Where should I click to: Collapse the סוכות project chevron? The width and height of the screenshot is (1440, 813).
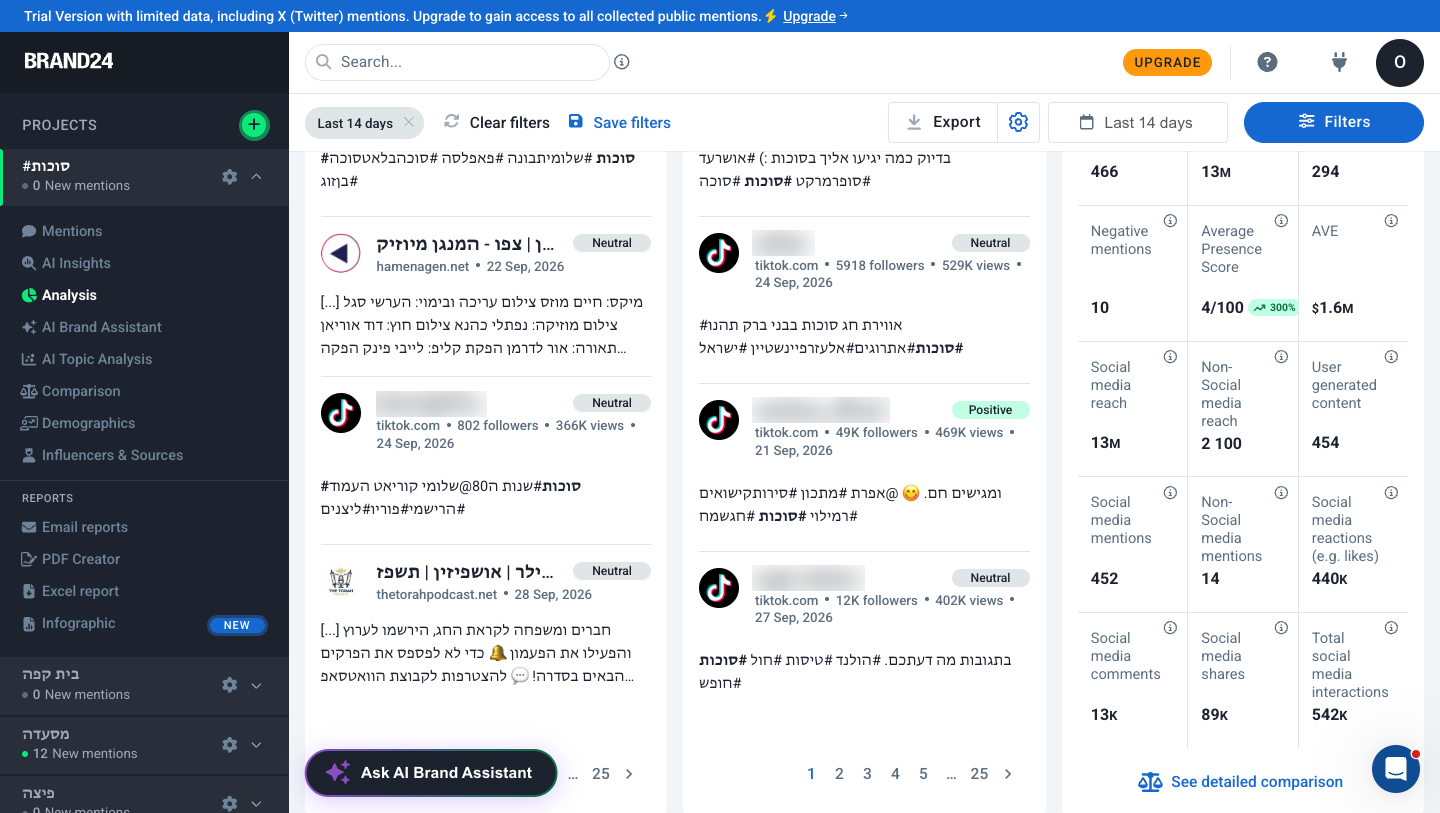coord(257,176)
